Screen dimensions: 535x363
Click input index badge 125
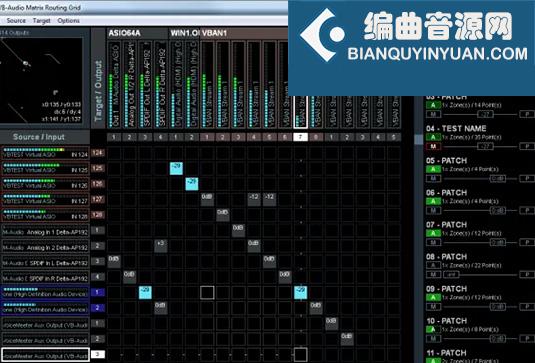point(98,168)
